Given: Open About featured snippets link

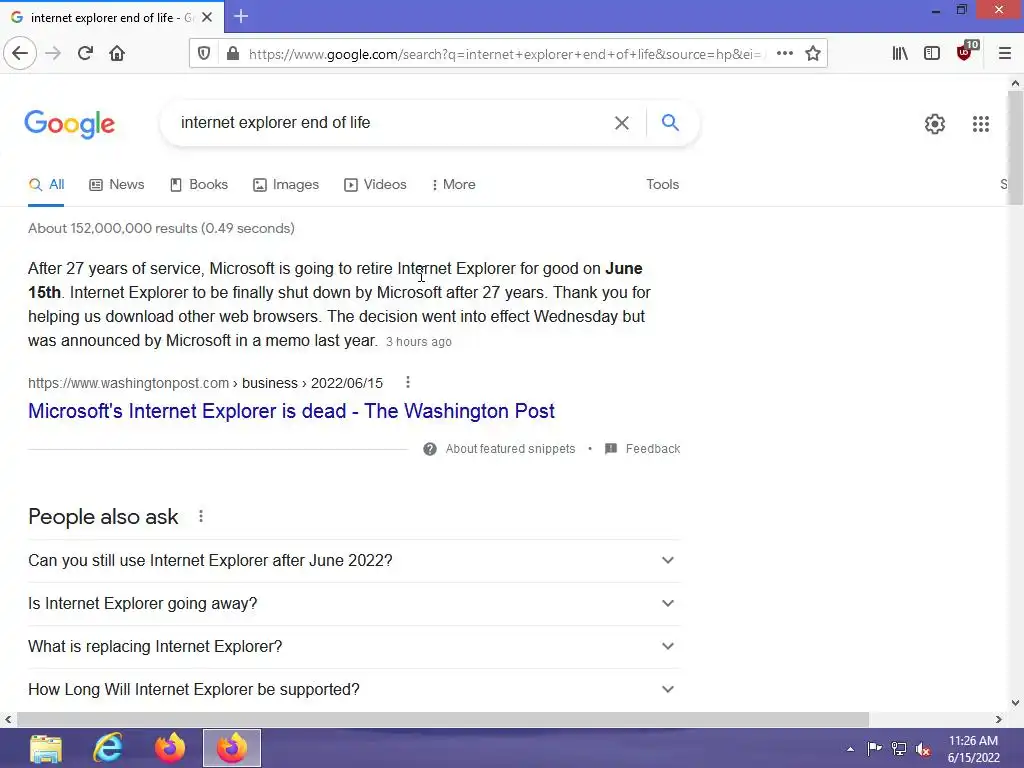Looking at the screenshot, I should 510,449.
